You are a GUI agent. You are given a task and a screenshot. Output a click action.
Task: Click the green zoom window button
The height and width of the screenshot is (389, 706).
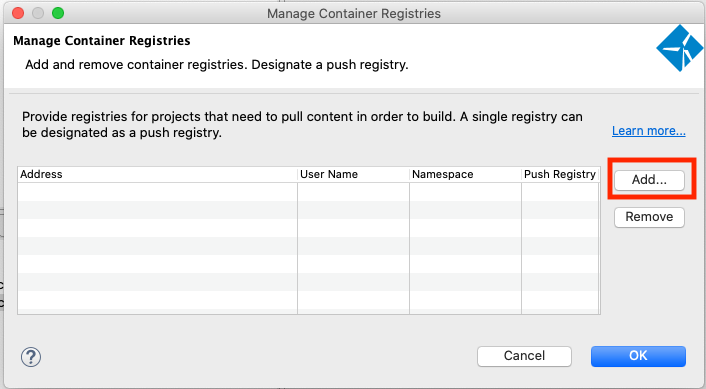coord(58,13)
